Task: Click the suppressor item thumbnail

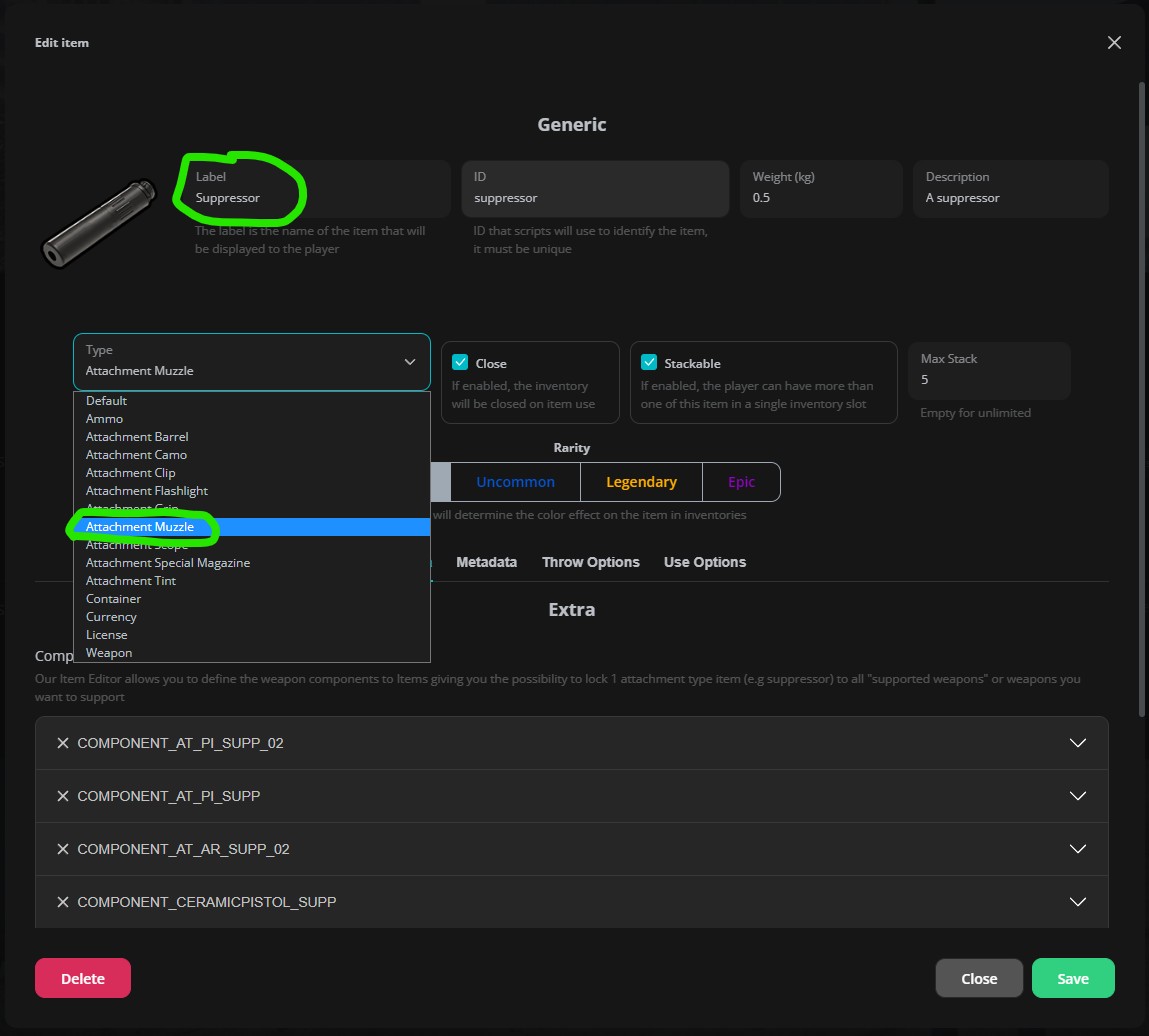Action: 97,222
